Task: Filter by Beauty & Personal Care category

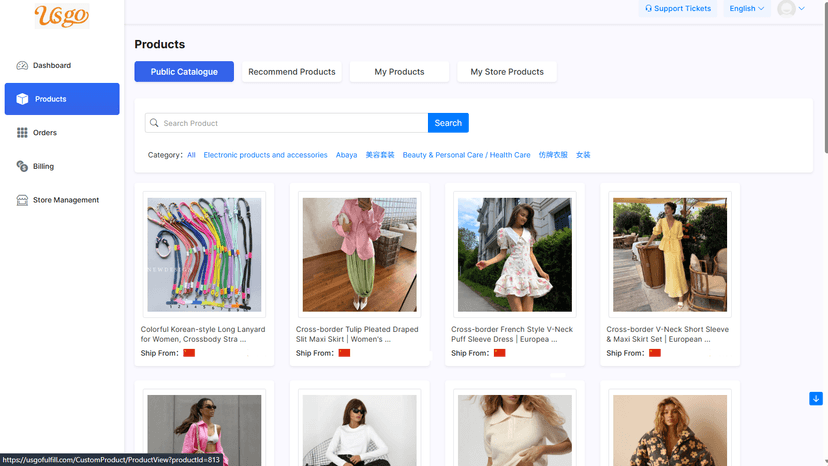Action: 466,155
